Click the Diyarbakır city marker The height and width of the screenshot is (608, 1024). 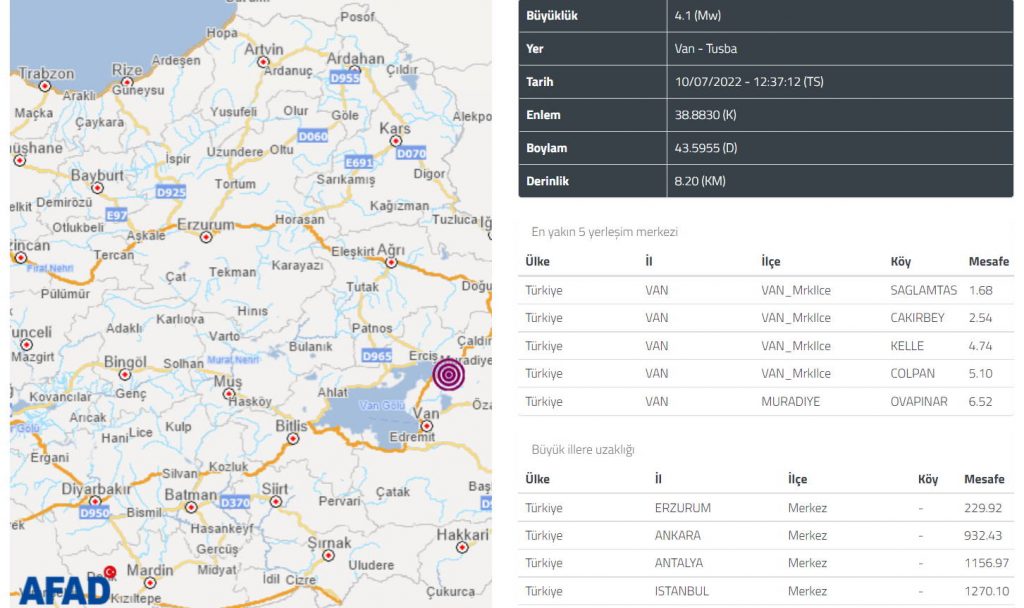point(95,501)
